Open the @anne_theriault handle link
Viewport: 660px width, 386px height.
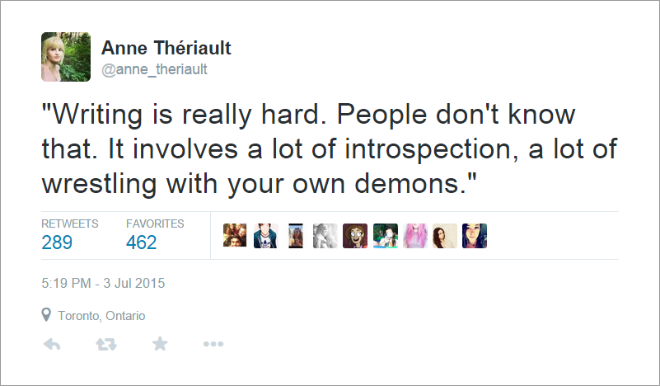pyautogui.click(x=154, y=69)
